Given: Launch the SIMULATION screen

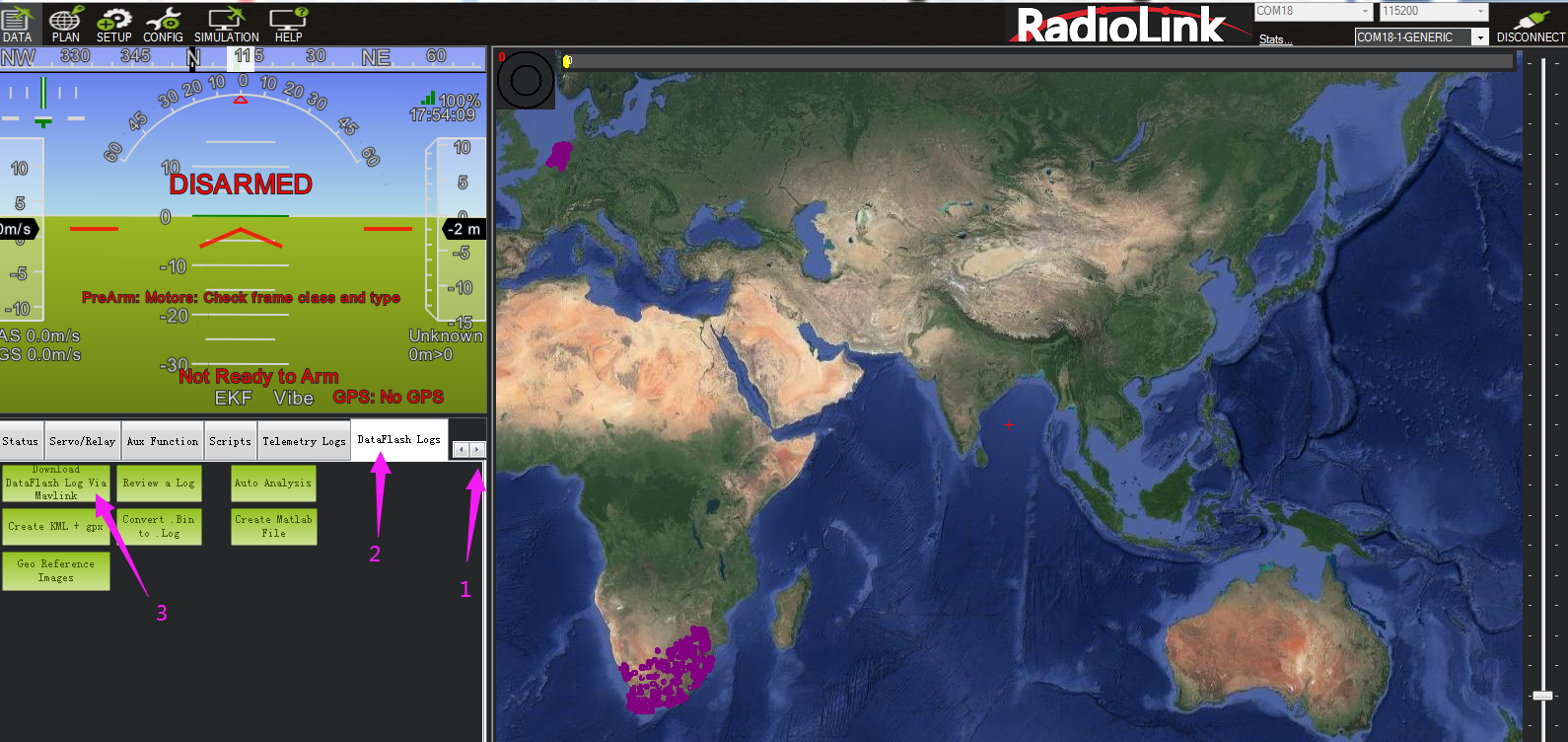Looking at the screenshot, I should pyautogui.click(x=226, y=24).
